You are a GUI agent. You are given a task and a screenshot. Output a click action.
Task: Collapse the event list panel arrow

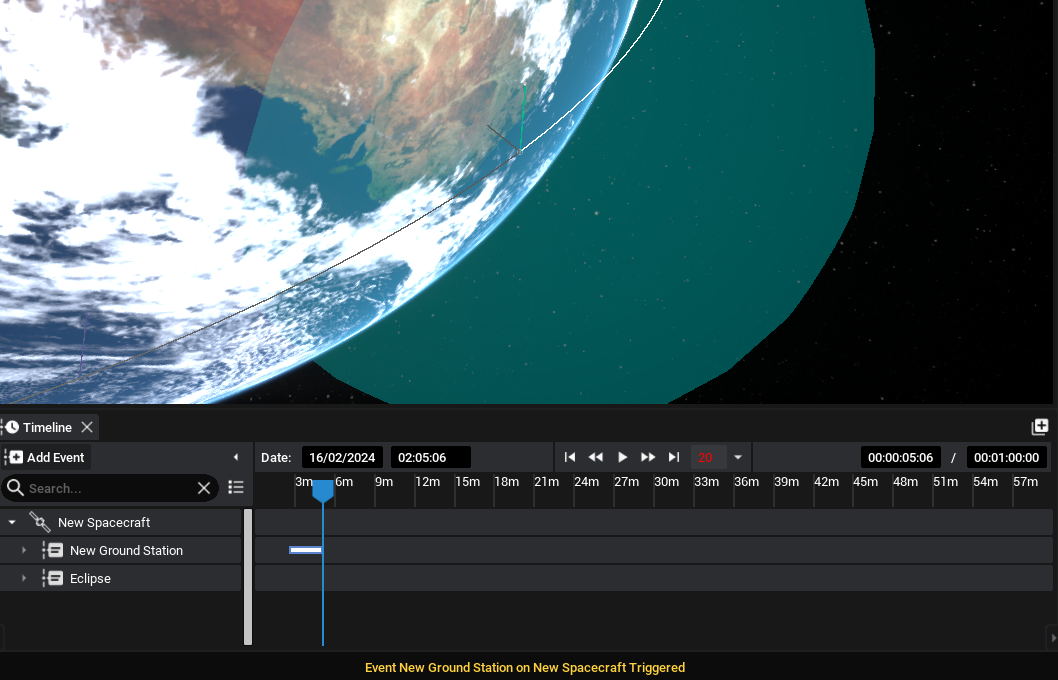coord(236,457)
